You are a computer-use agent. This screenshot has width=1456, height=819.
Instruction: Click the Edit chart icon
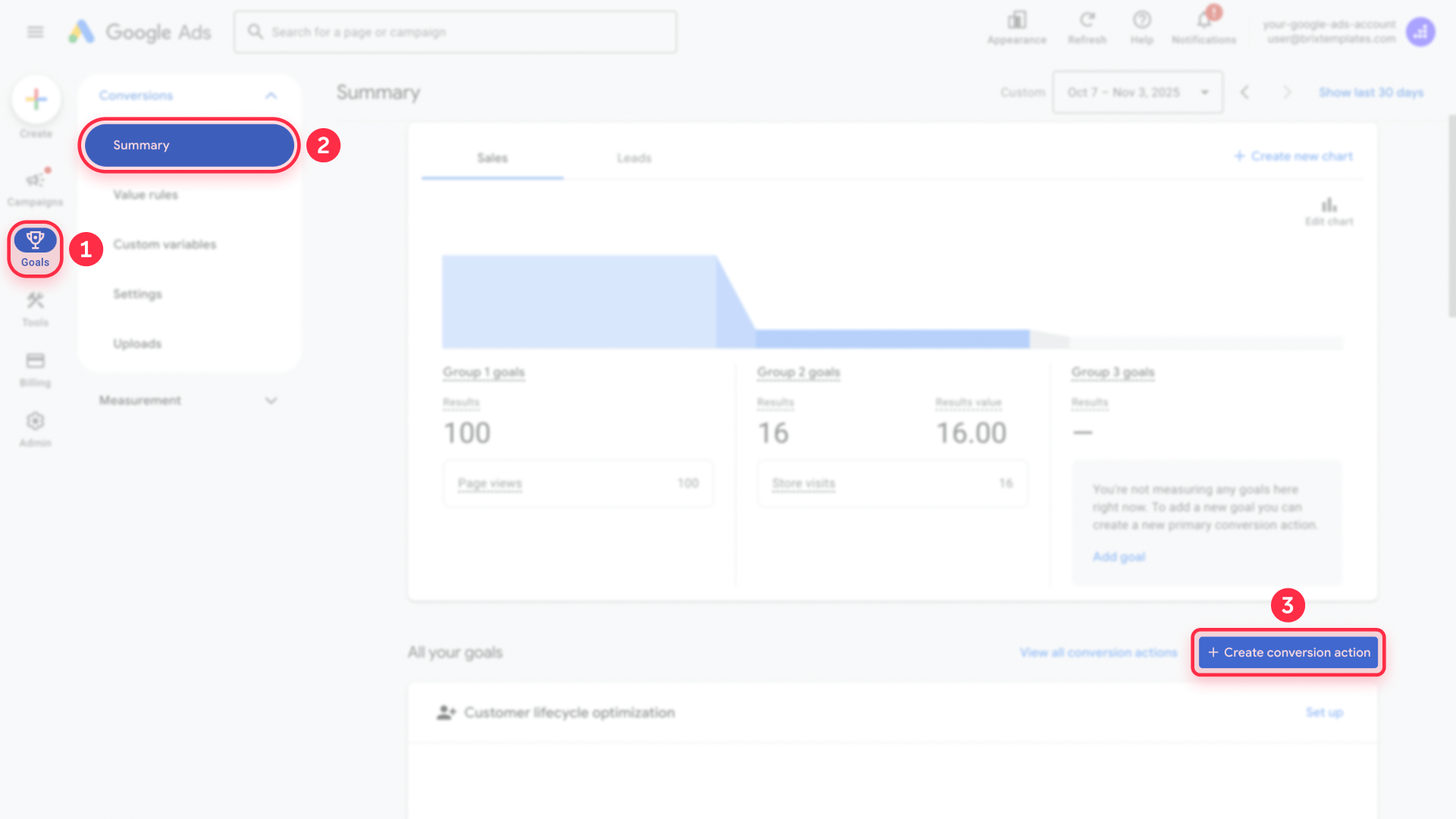pyautogui.click(x=1329, y=203)
